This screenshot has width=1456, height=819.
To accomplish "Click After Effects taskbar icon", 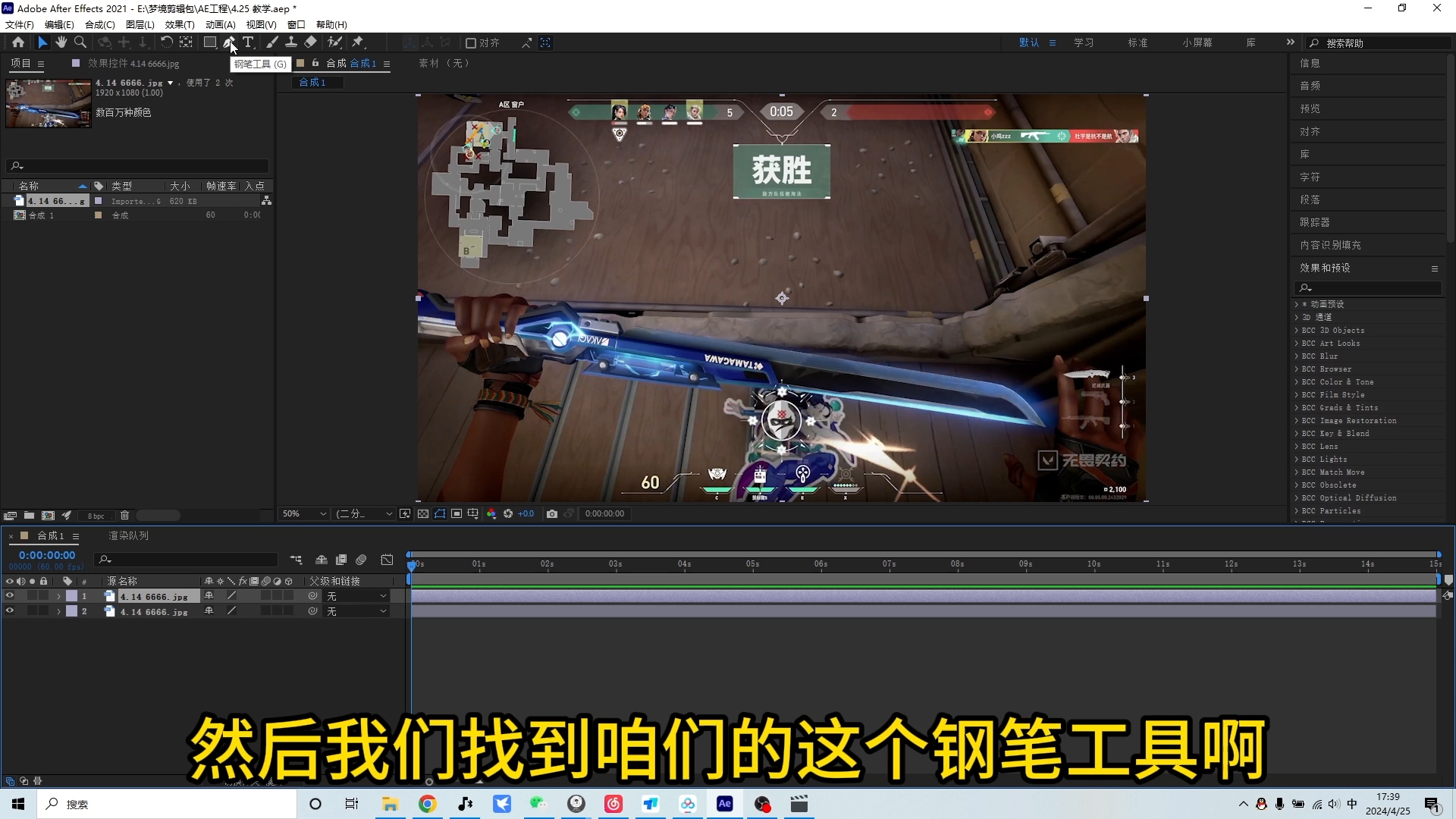I will pyautogui.click(x=724, y=804).
